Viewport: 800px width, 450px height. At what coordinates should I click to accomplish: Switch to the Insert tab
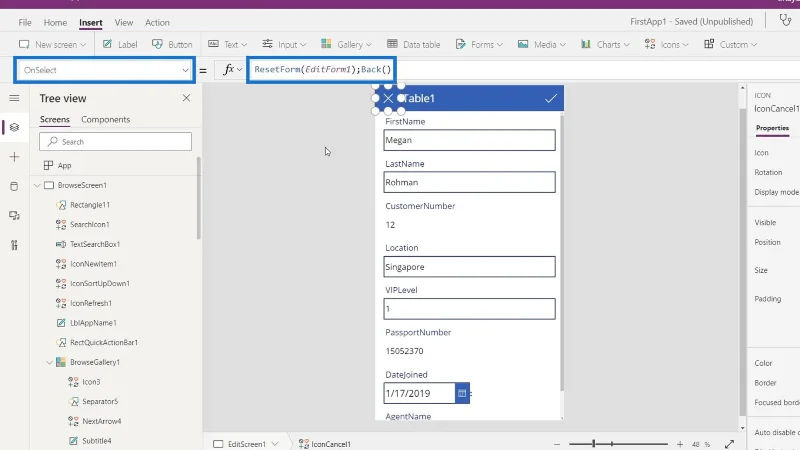tap(91, 22)
